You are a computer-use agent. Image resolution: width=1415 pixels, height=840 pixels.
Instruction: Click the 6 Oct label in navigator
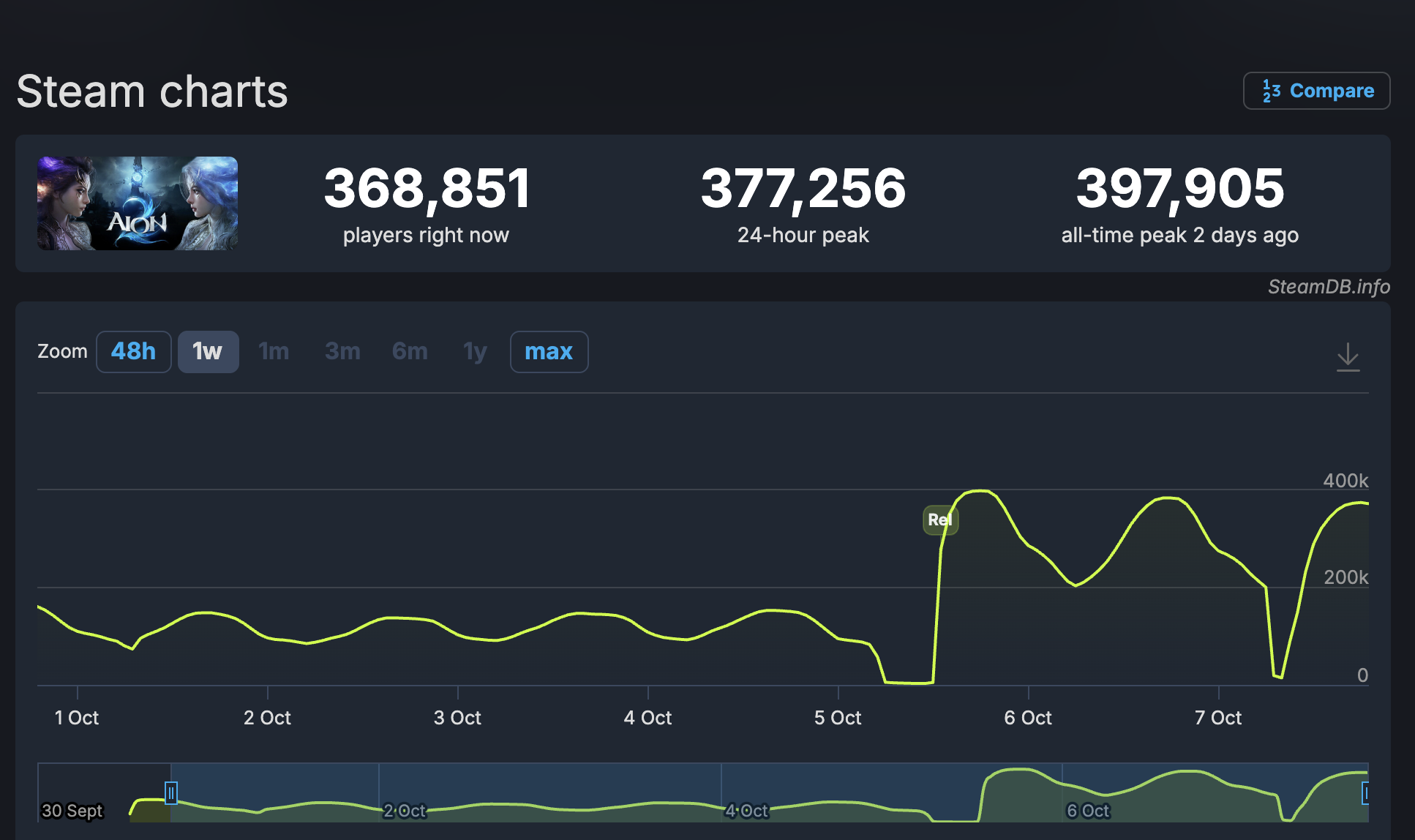click(x=1089, y=811)
